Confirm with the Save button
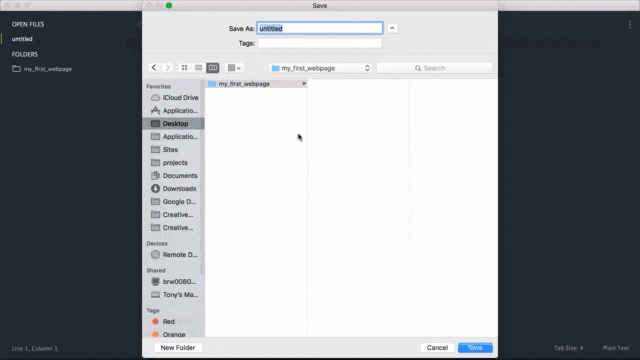Image resolution: width=640 pixels, height=360 pixels. tap(475, 348)
